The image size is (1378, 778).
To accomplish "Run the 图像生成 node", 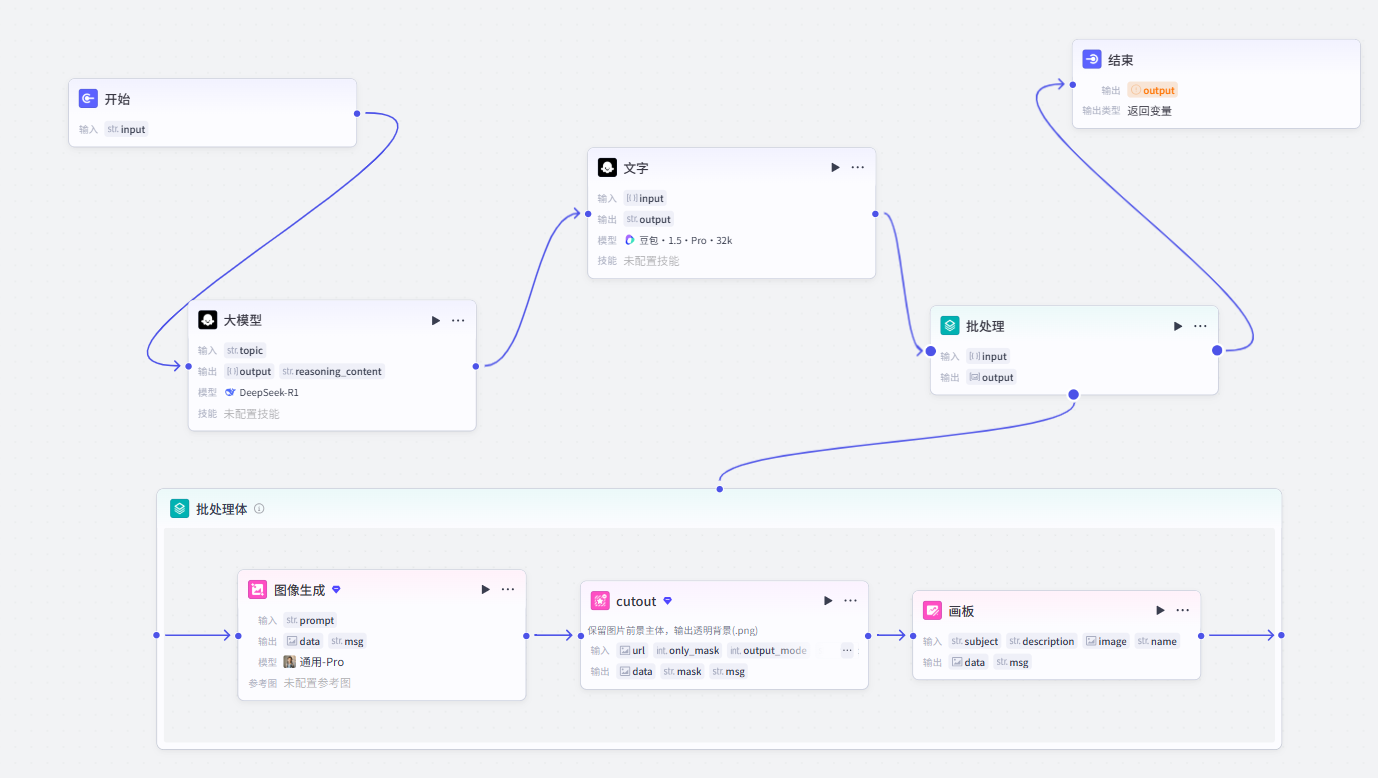I will tap(486, 589).
